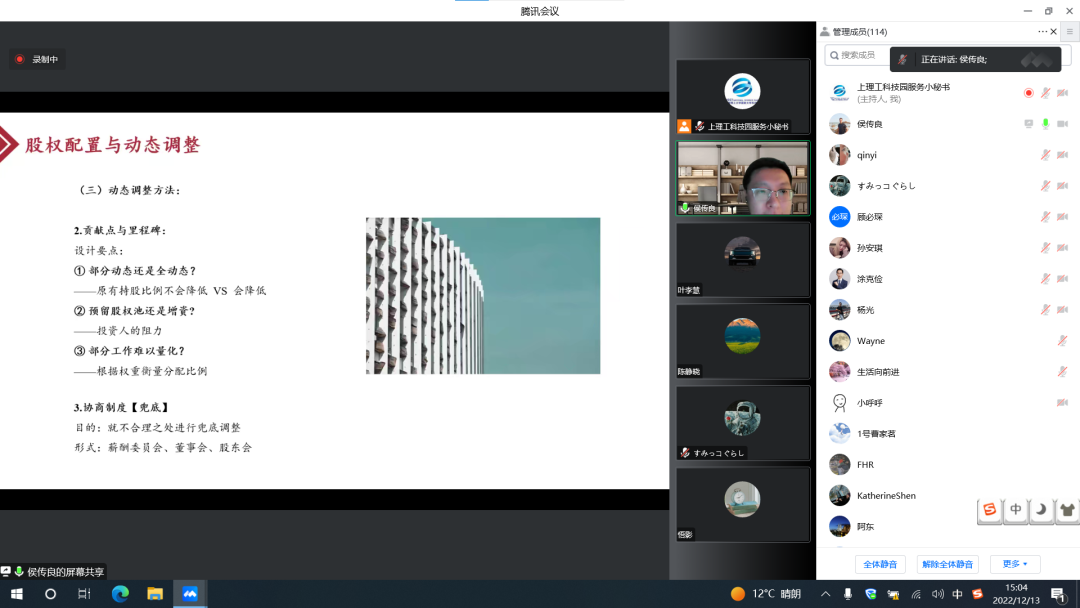Select qinyi in the member list
The height and width of the screenshot is (608, 1080).
[948, 155]
